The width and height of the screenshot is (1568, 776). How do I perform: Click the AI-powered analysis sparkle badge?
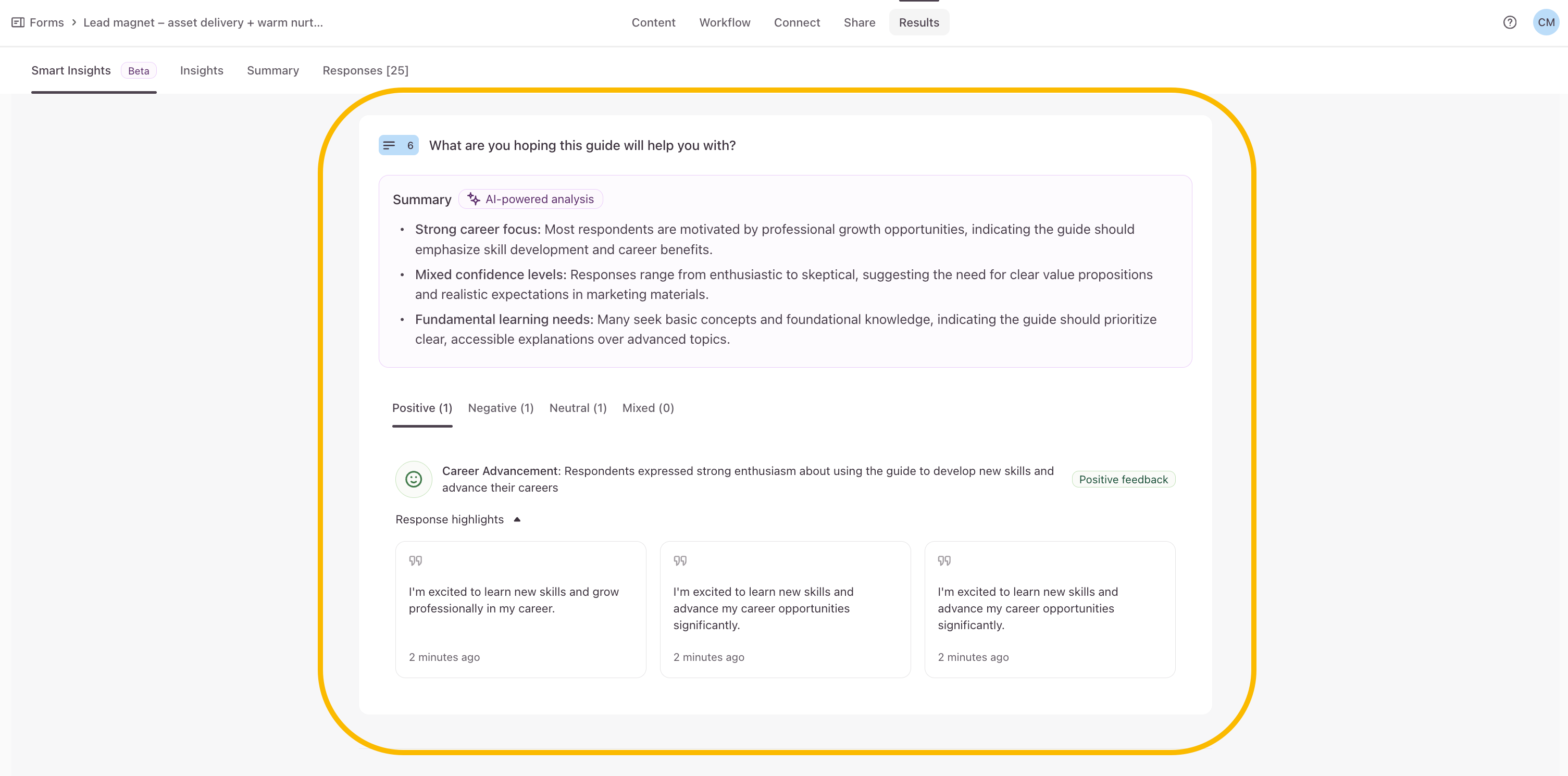coord(530,199)
